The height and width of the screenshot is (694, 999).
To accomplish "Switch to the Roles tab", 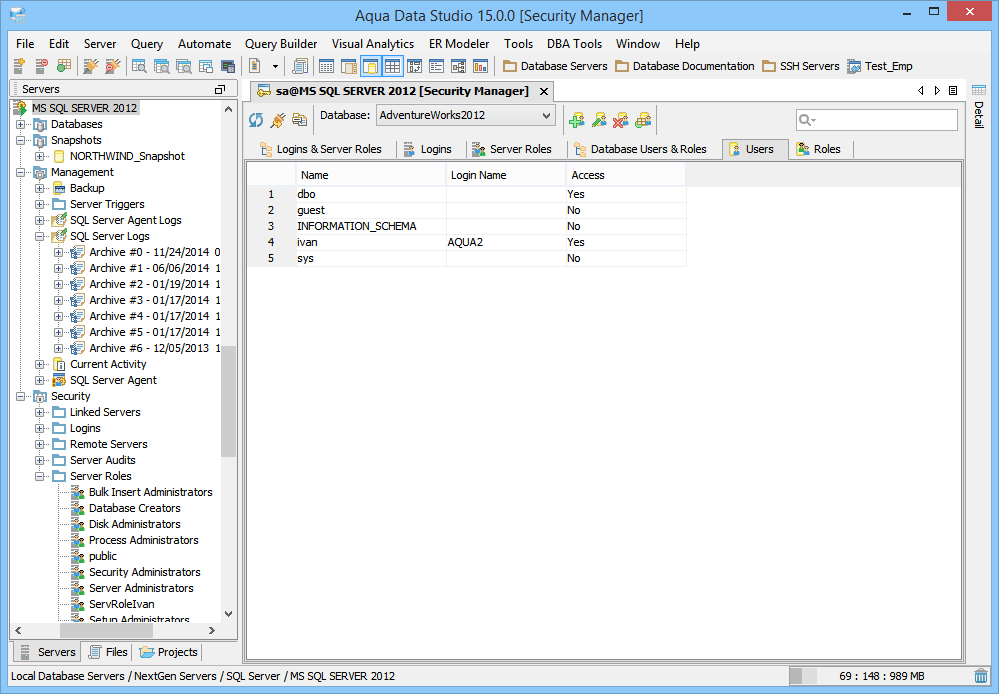I will (x=819, y=149).
